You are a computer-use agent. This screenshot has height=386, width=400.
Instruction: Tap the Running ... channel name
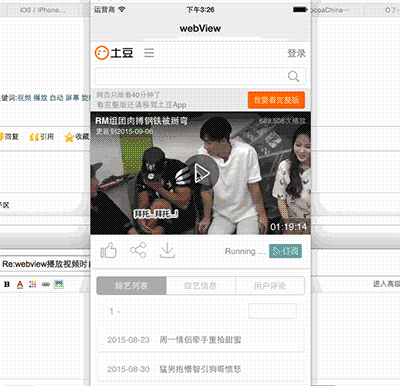pos(245,251)
